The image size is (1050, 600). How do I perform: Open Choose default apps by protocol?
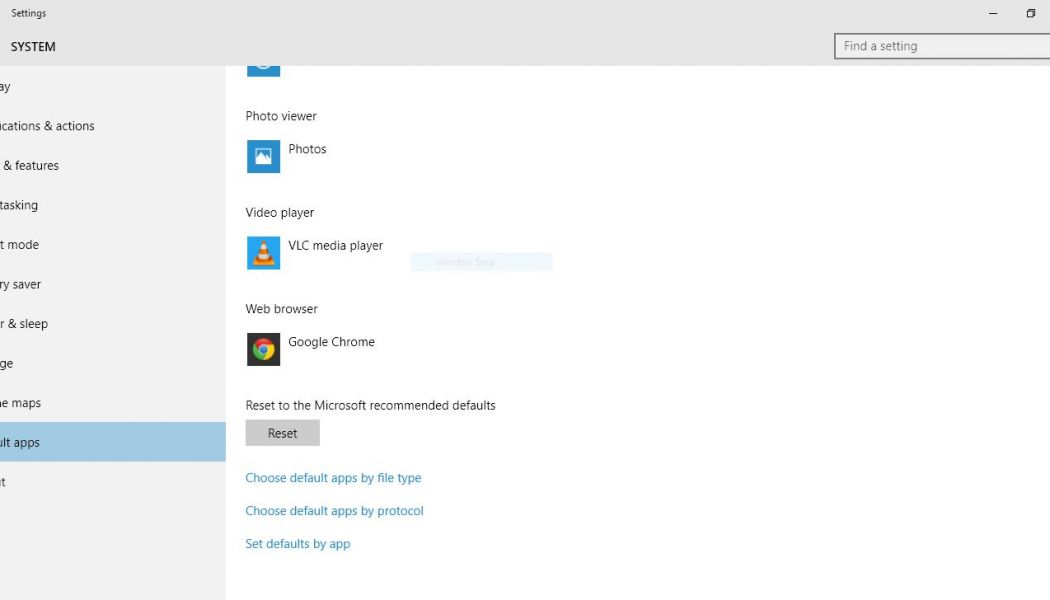[x=334, y=511]
